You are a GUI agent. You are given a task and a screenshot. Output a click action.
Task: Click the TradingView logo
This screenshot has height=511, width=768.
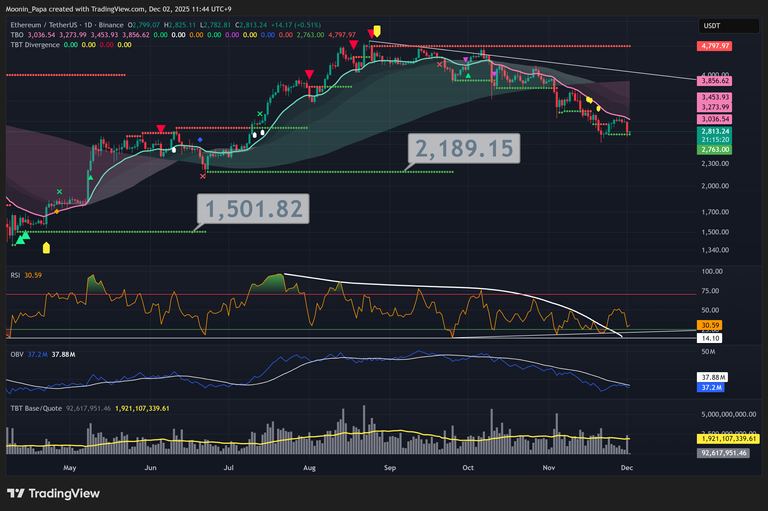pos(56,493)
